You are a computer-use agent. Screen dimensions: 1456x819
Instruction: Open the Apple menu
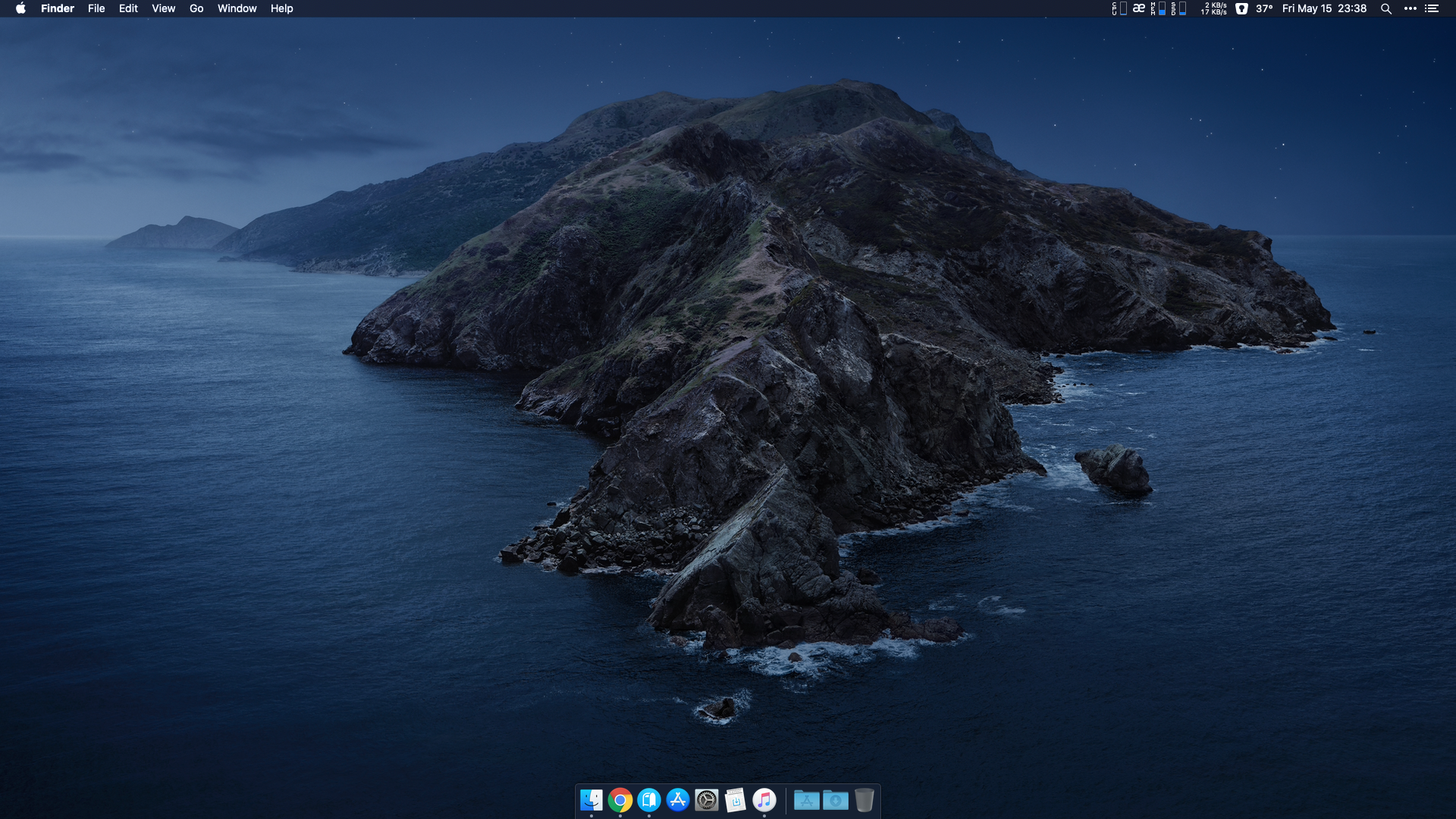[x=20, y=8]
